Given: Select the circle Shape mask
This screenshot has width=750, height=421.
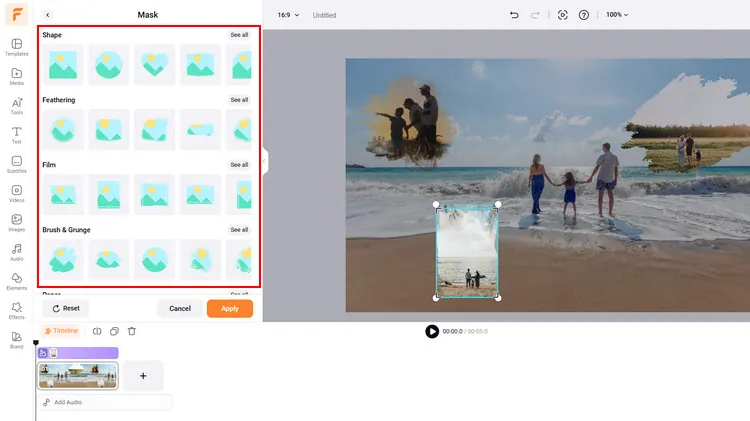Looking at the screenshot, I should coord(109,65).
